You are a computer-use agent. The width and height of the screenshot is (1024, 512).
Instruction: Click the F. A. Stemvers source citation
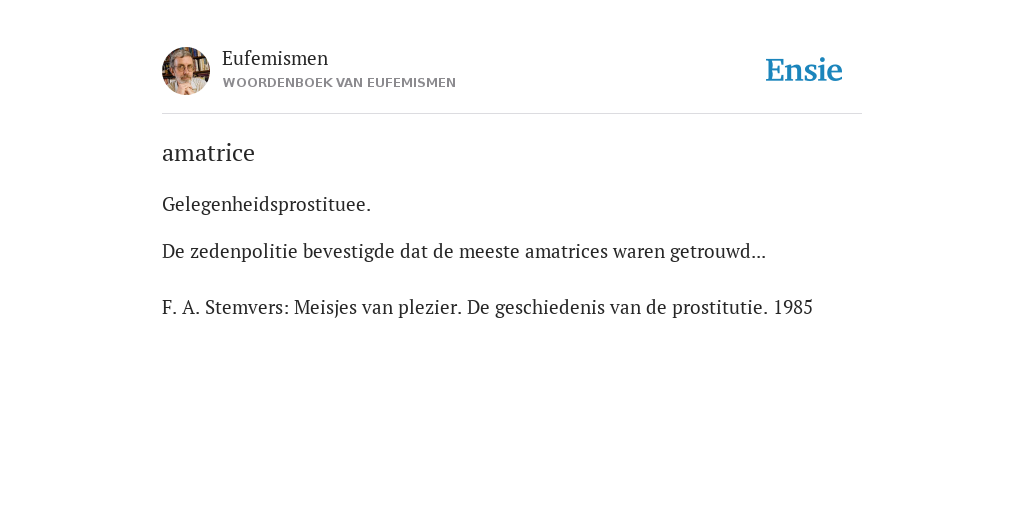pos(487,307)
